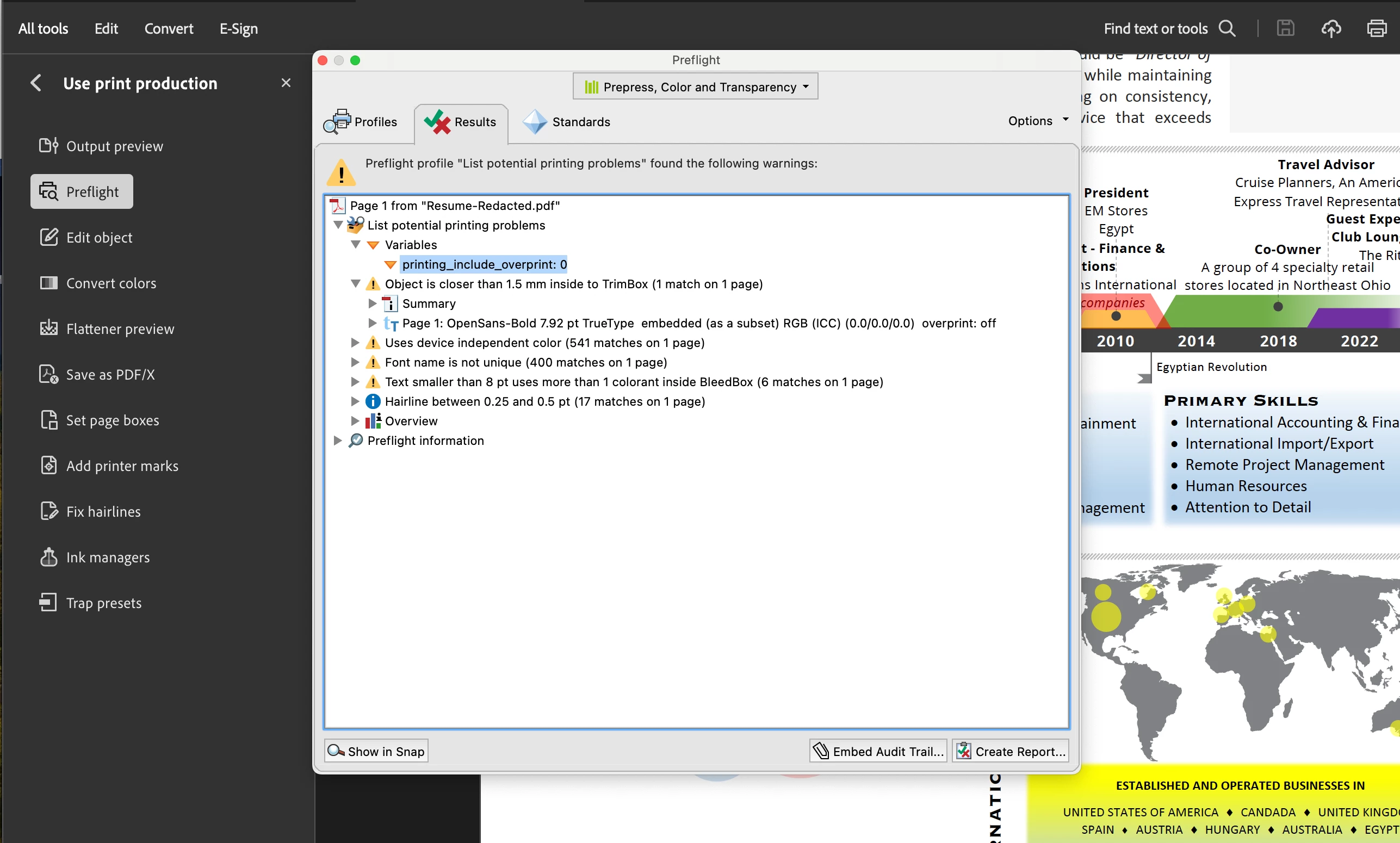Expand the Preflight information node
This screenshot has width=1400, height=843.
point(337,440)
